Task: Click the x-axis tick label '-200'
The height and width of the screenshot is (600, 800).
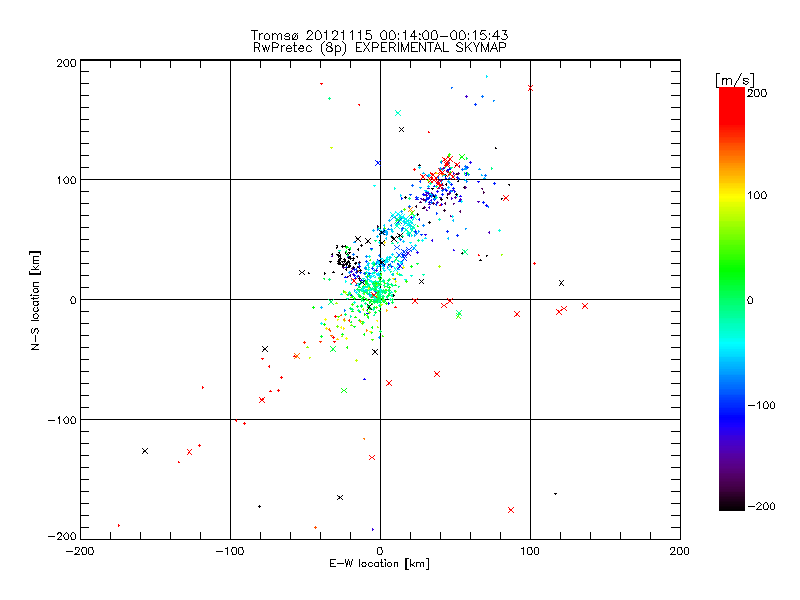Action: pyautogui.click(x=80, y=551)
